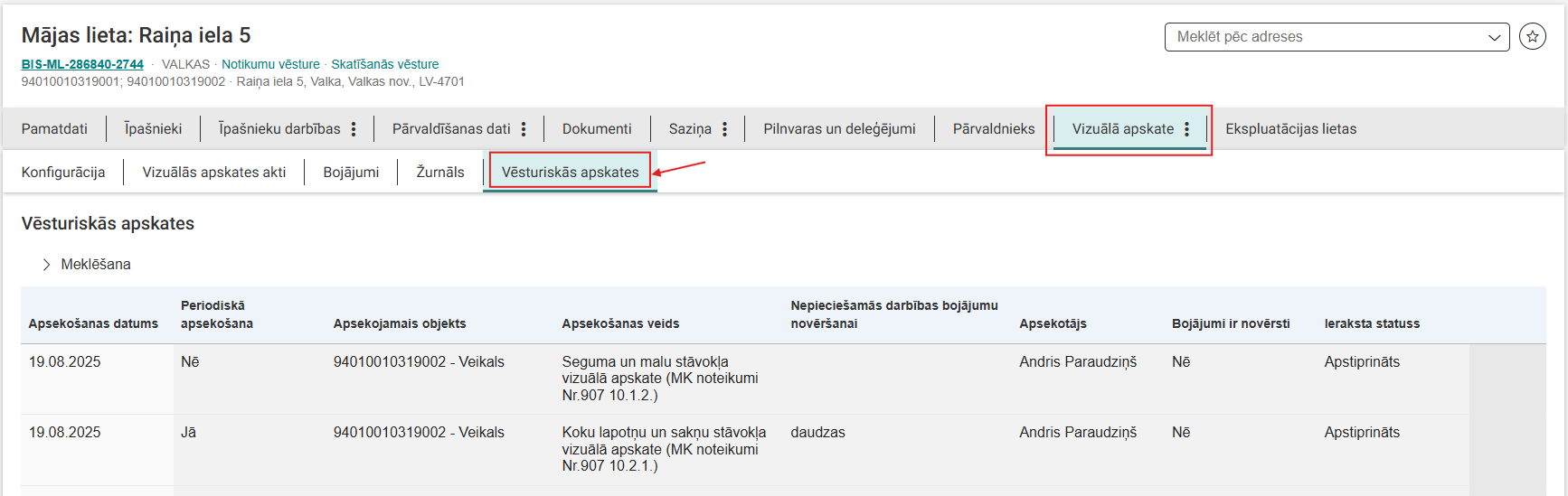Sort by Apsekošanas datums column header
This screenshot has height=496, width=1568.
tap(93, 323)
